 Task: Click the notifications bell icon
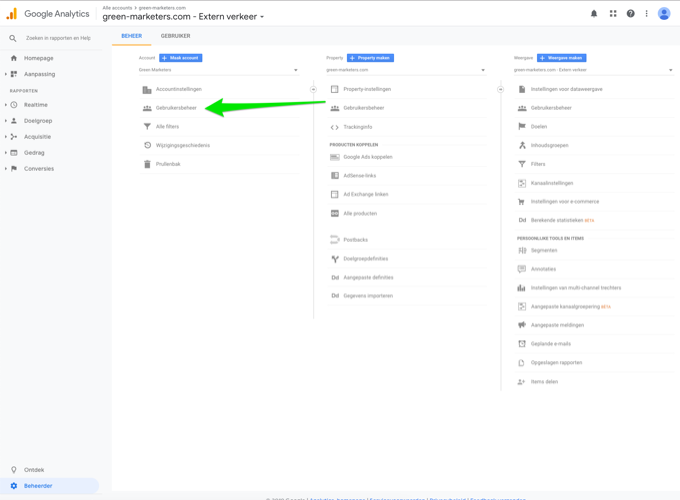594,14
